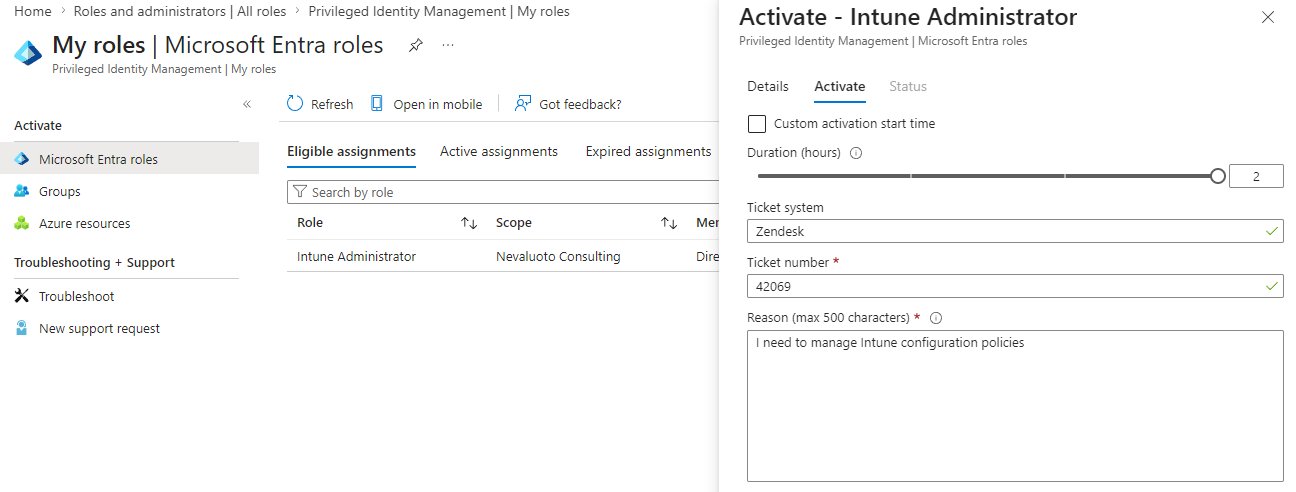This screenshot has height=492, width=1296.
Task: Open the ellipsis more options menu
Action: tap(448, 46)
